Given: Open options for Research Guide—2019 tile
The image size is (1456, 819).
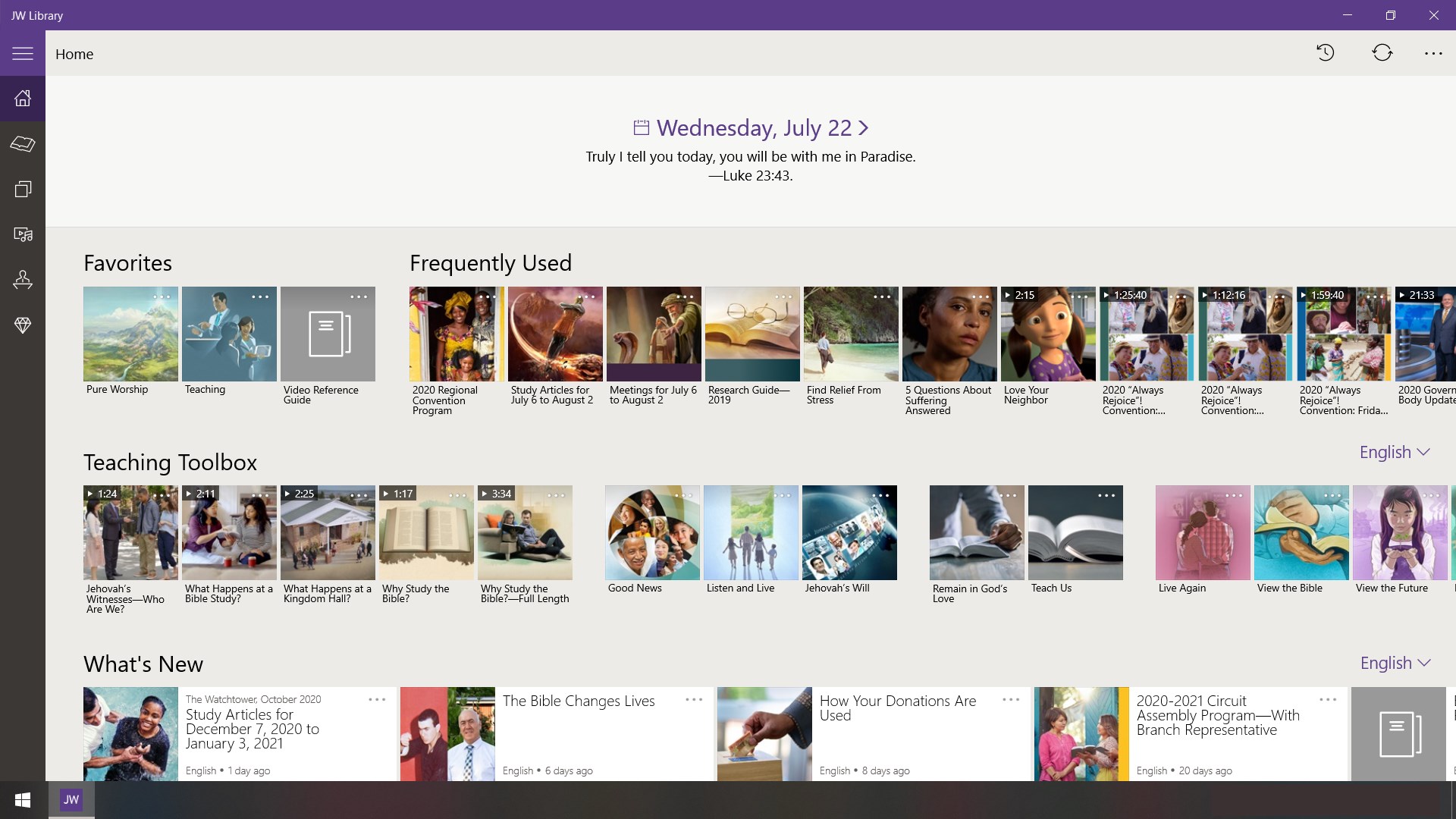Looking at the screenshot, I should (783, 297).
